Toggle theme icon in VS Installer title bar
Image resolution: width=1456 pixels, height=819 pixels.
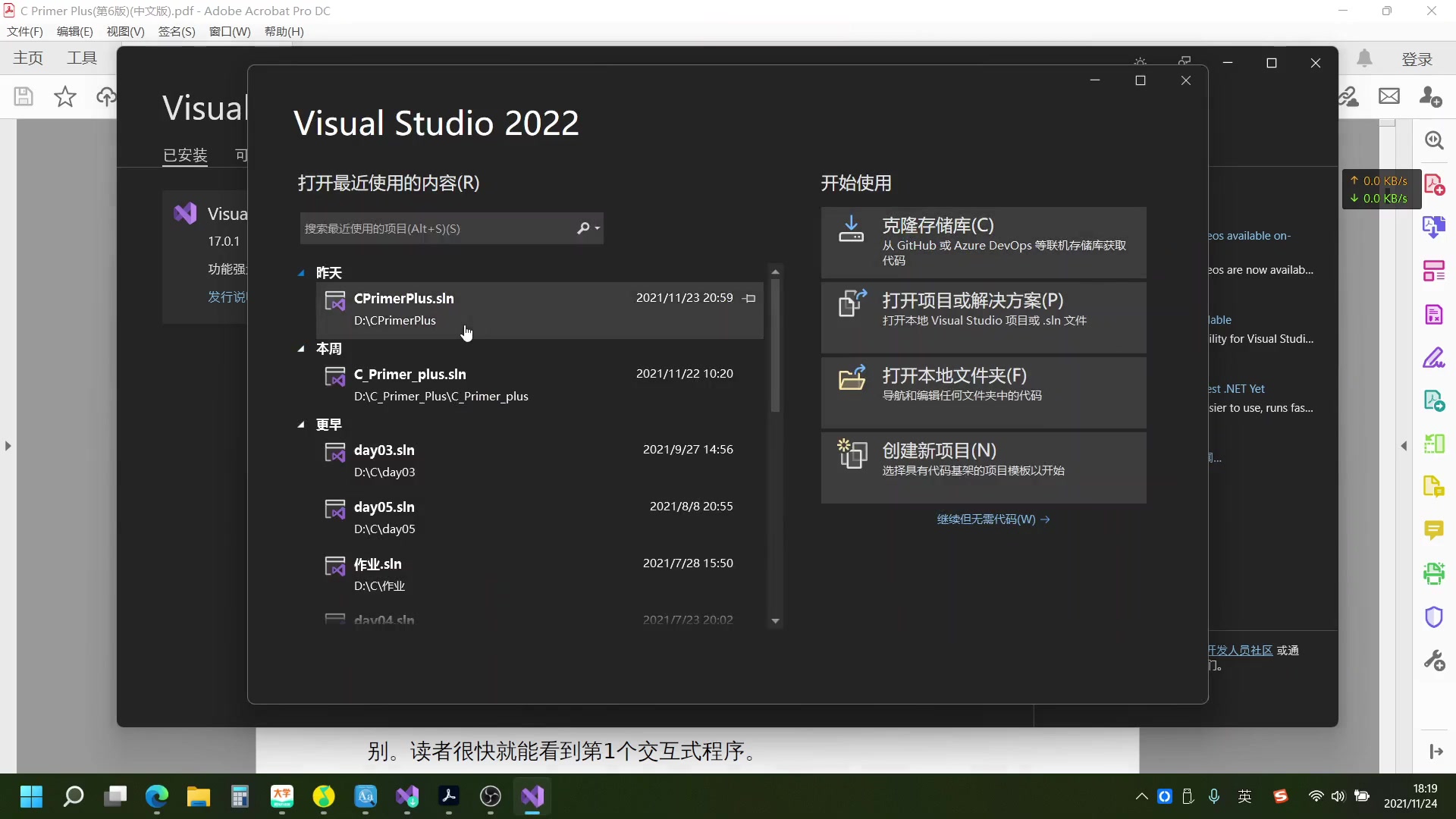[1140, 62]
